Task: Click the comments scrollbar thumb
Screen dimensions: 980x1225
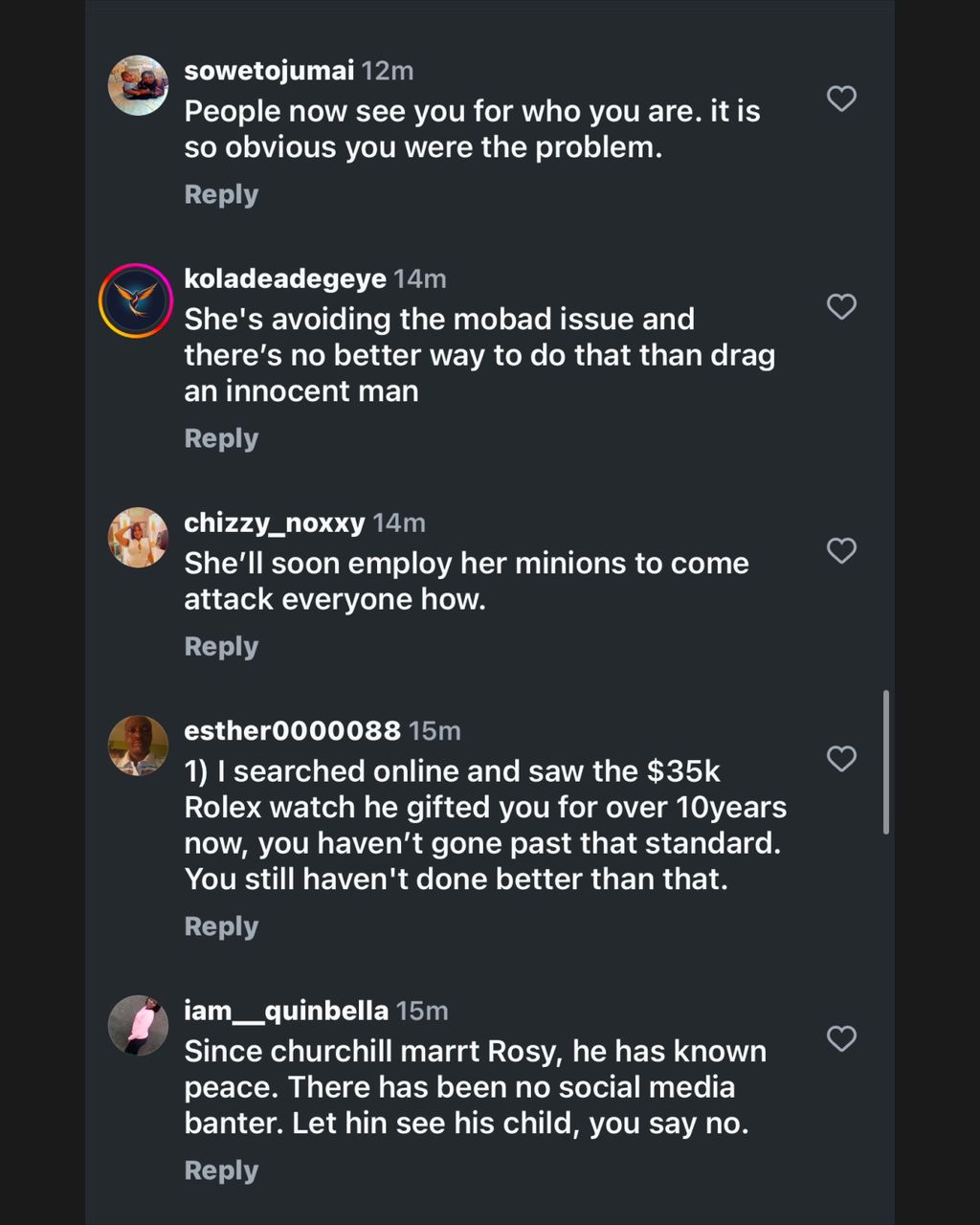Action: click(885, 762)
